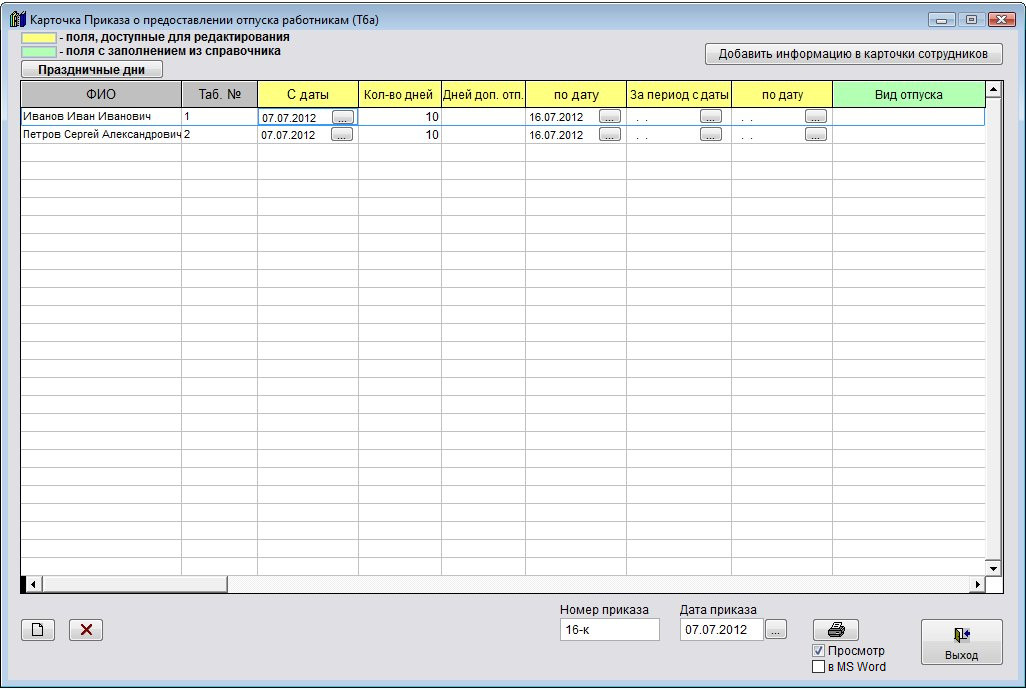Click Добавить информацию в карточки сотрудников
Viewport: 1026px width, 690px height.
click(x=853, y=54)
